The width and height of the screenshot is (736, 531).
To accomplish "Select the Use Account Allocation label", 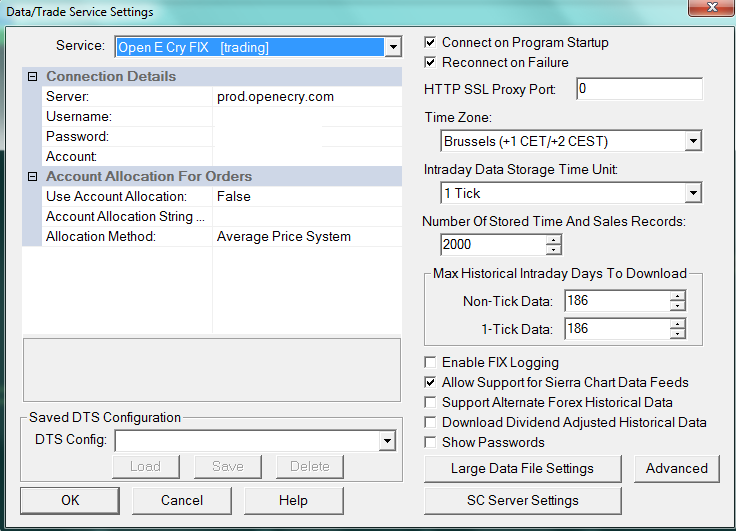I will click(116, 196).
